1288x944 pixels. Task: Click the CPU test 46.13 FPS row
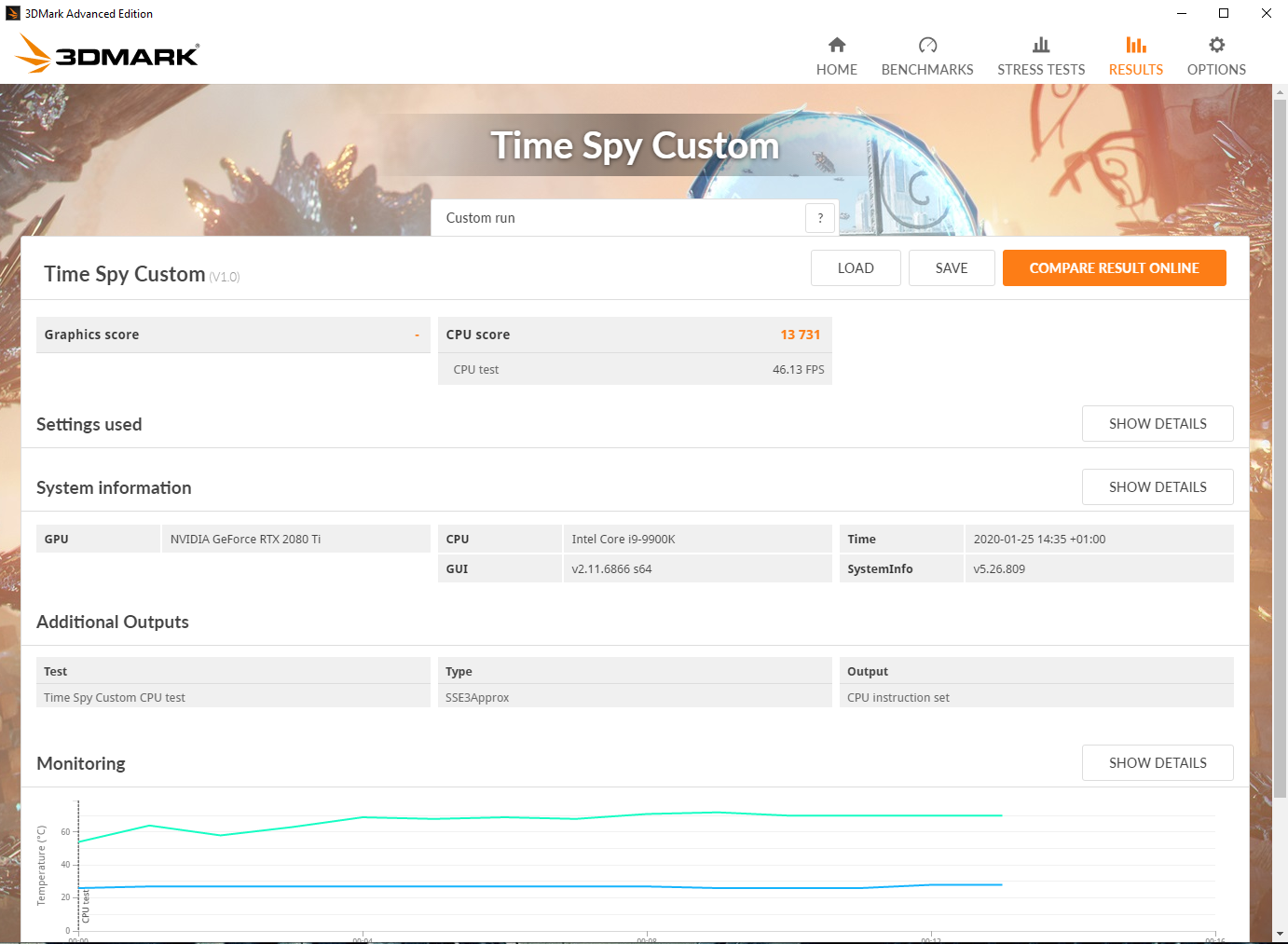(635, 369)
